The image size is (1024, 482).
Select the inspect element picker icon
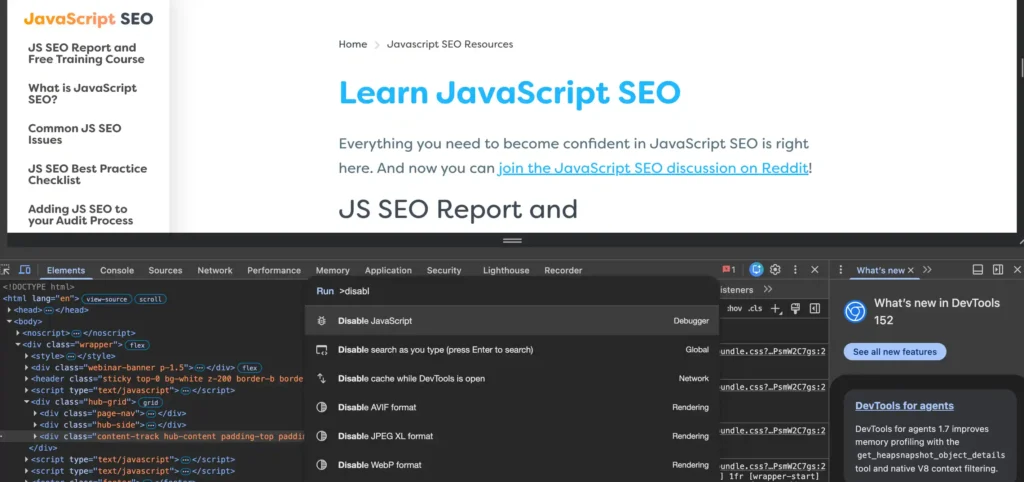point(5,270)
